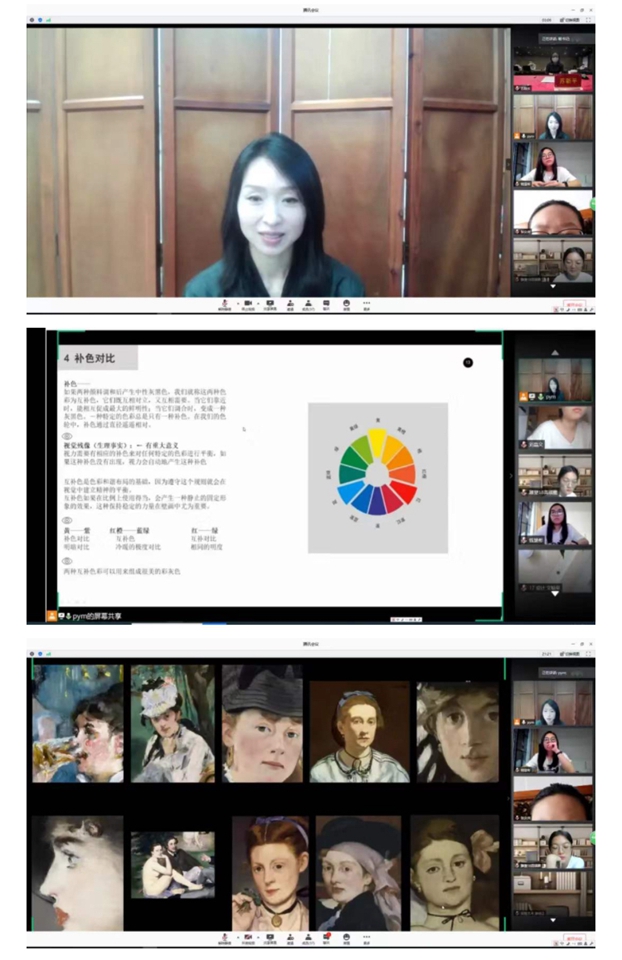Open emoji reactions in the top meeting toolbar
This screenshot has width=622, height=960.
[347, 304]
